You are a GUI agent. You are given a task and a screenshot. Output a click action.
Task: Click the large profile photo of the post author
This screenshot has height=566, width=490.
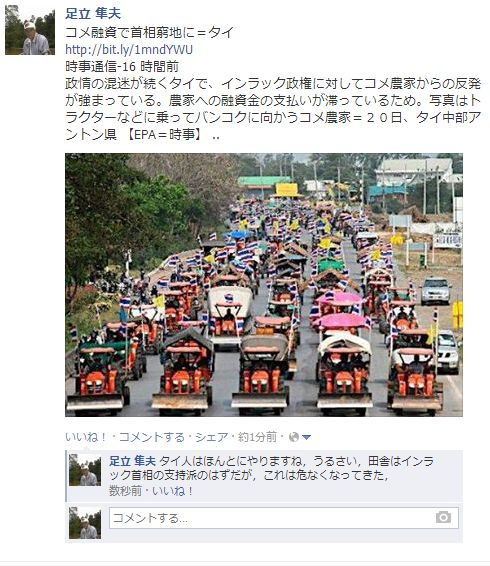coord(30,30)
